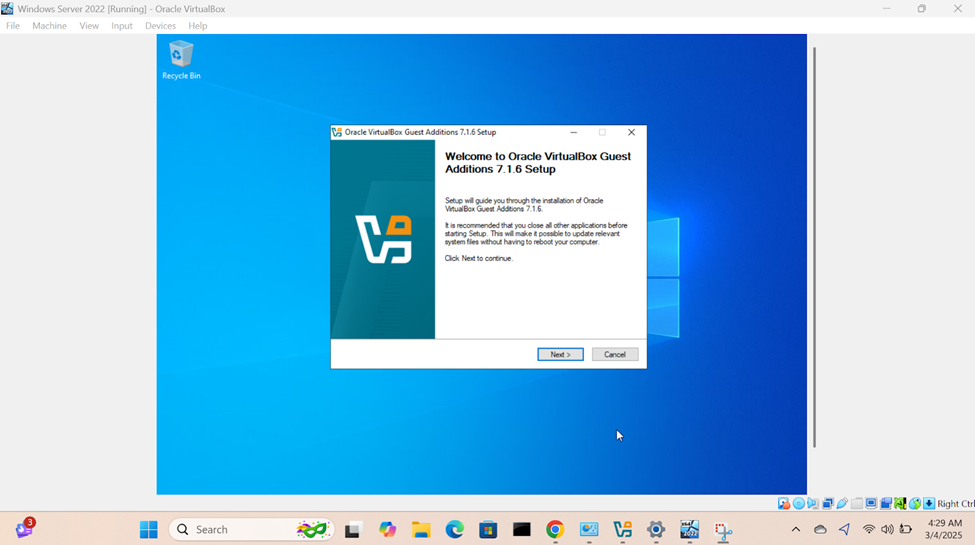Image resolution: width=975 pixels, height=545 pixels.
Task: Minimize the Guest Additions setup dialog
Action: tap(573, 132)
